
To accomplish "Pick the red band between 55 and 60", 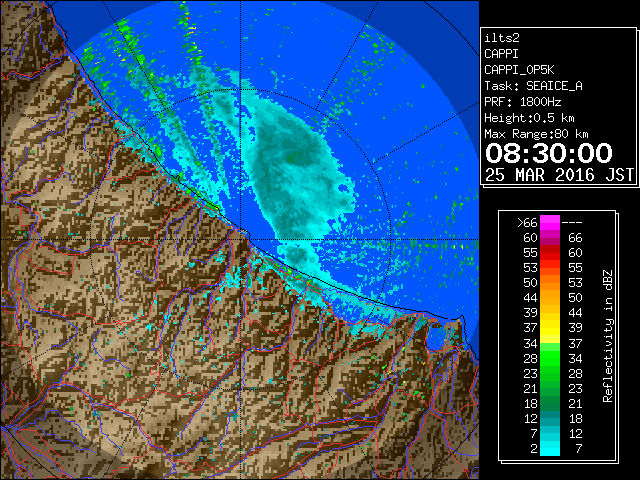I will click(550, 253).
